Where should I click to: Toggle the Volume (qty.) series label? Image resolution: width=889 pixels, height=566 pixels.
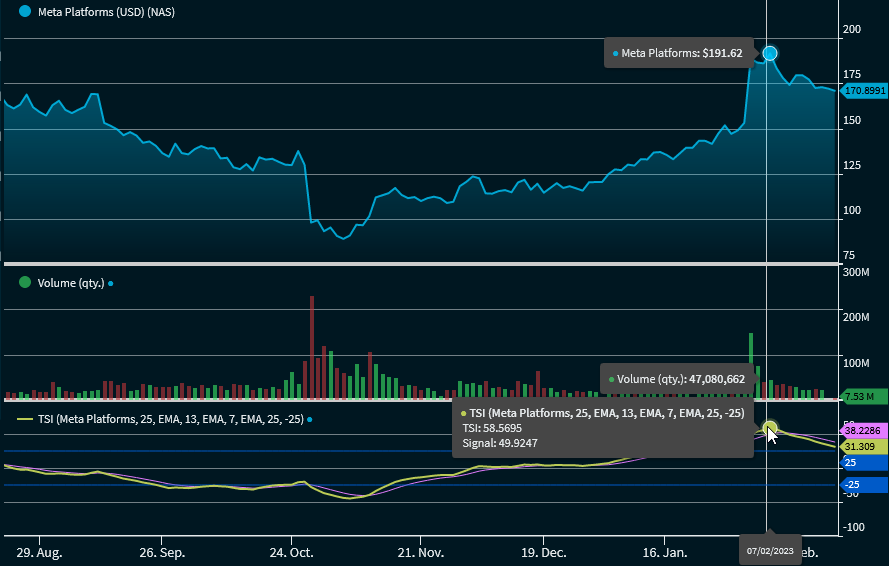[70, 283]
